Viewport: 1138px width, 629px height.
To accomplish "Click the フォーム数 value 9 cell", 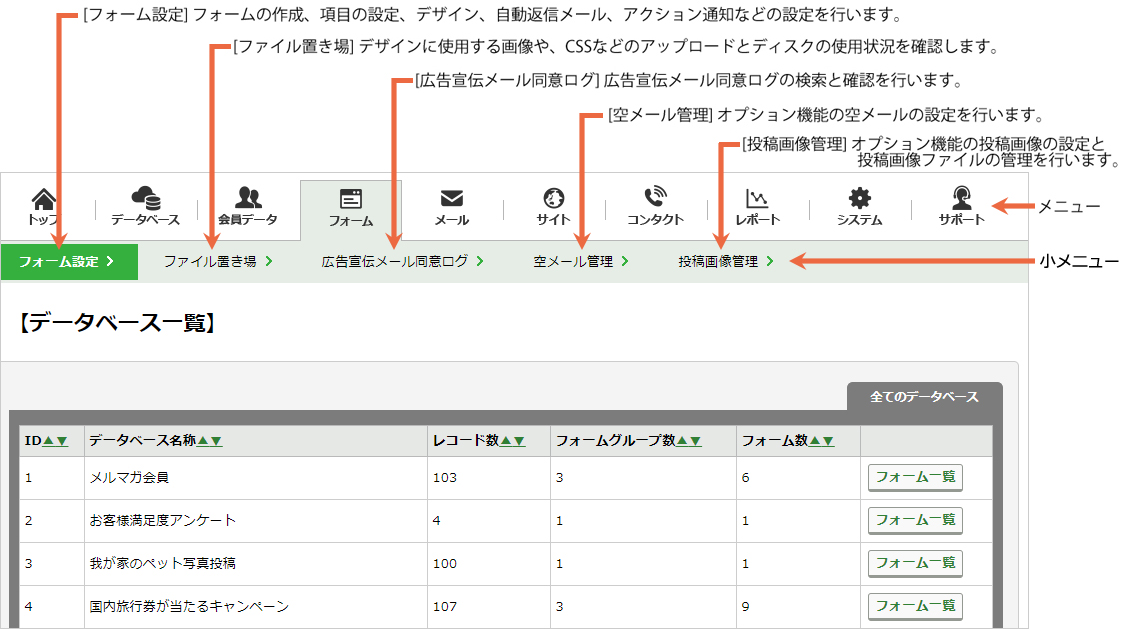I will click(x=798, y=606).
